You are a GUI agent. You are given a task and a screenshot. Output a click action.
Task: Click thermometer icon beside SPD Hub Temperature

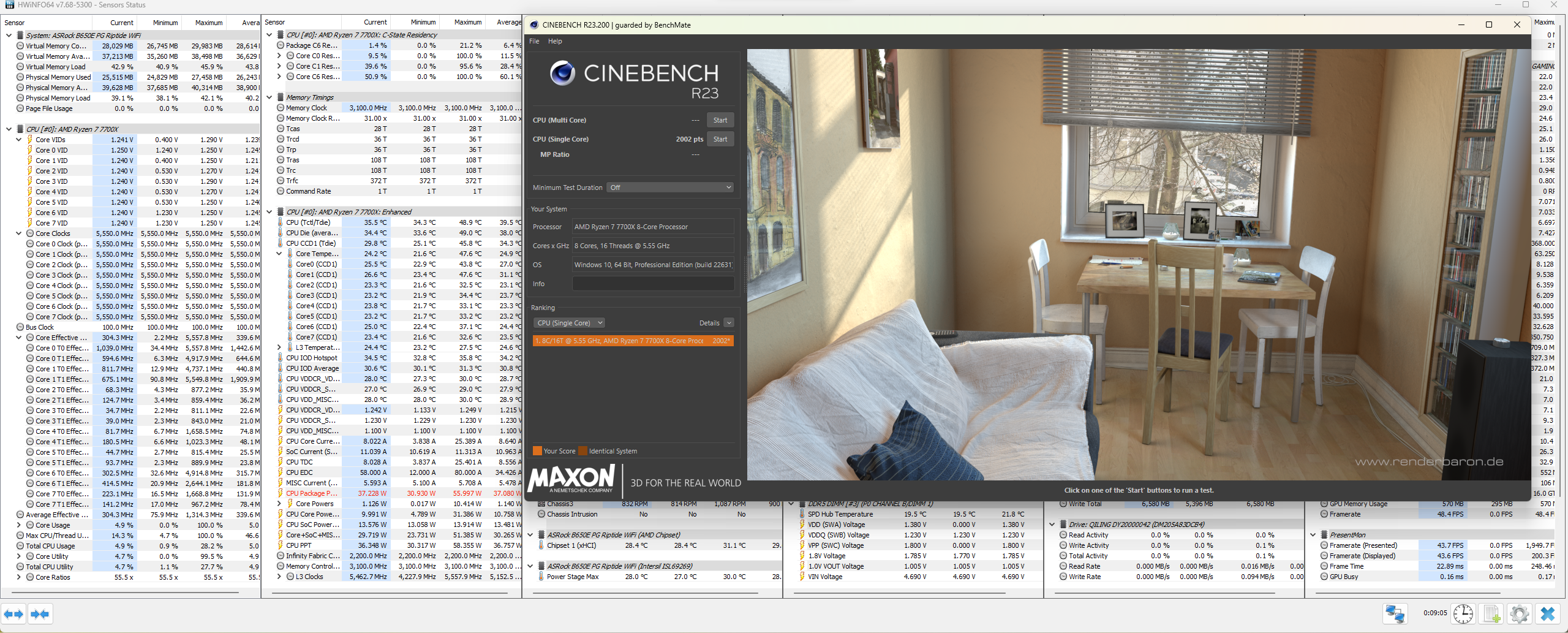pos(802,514)
